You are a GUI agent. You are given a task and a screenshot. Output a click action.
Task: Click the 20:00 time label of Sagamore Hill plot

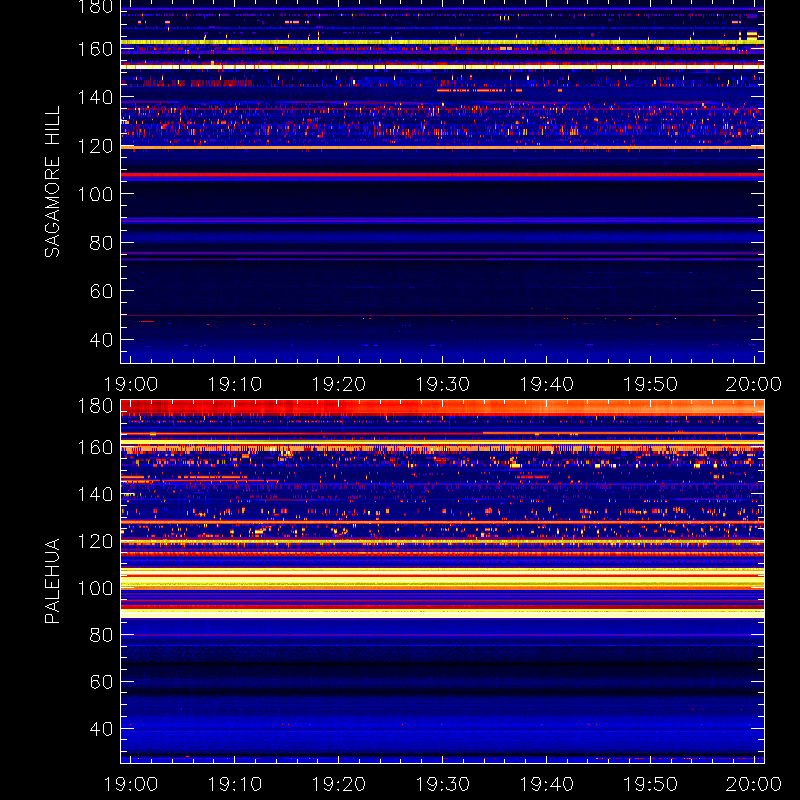(754, 384)
